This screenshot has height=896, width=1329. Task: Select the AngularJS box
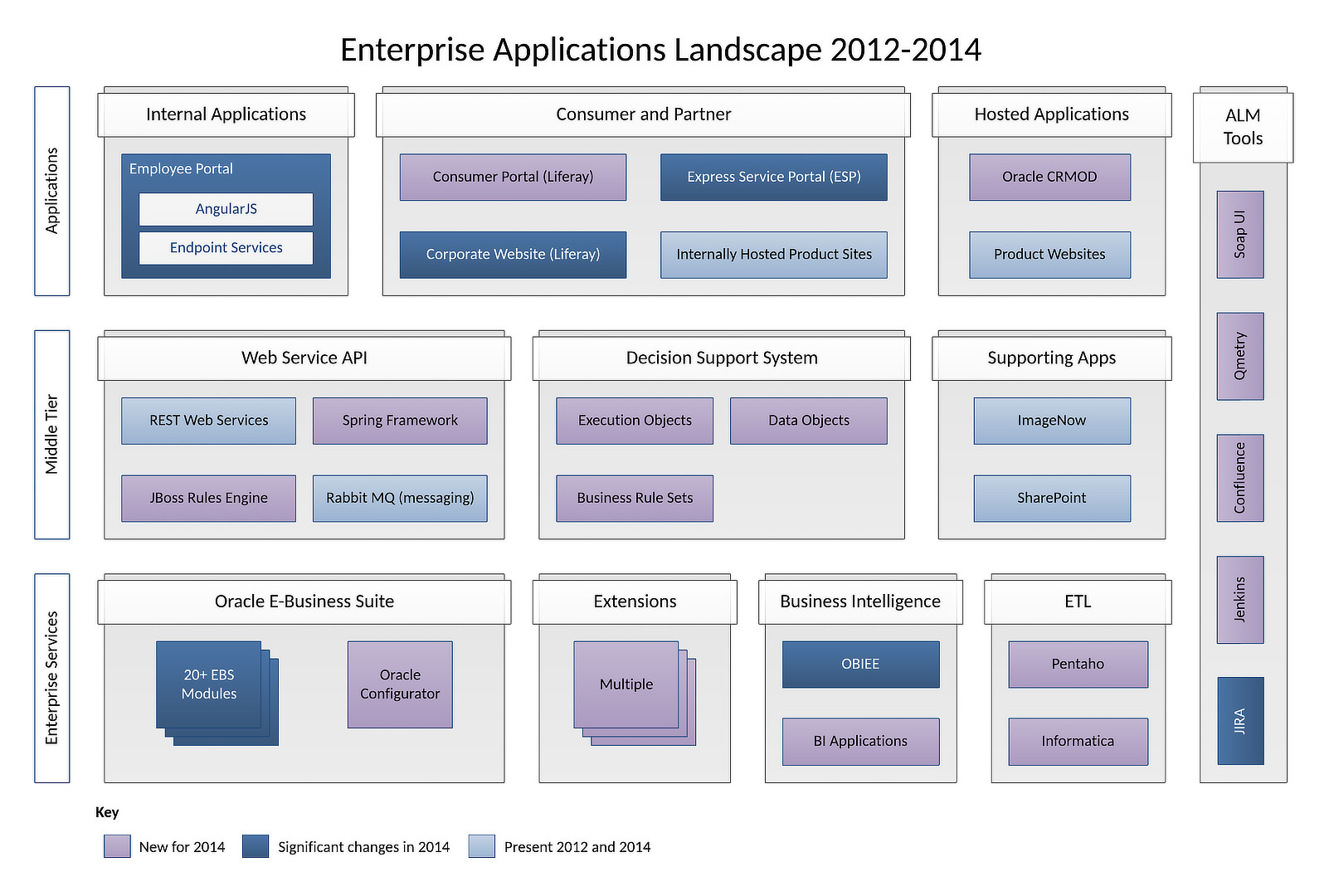tap(226, 209)
